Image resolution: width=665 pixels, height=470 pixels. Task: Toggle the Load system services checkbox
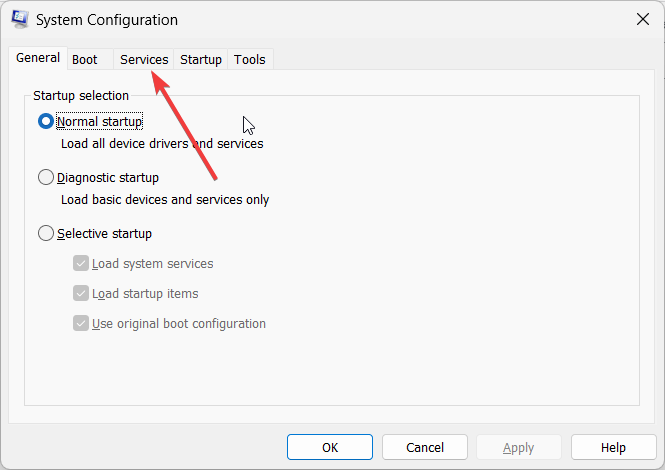pyautogui.click(x=81, y=263)
